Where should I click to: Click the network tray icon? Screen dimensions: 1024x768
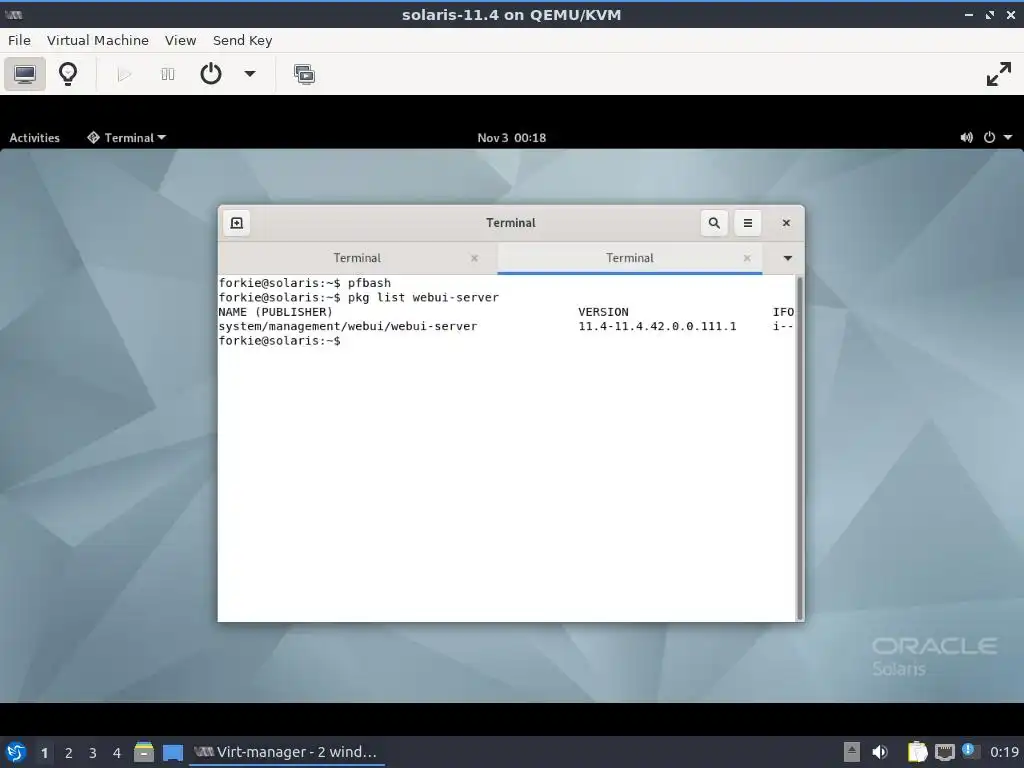coord(944,752)
